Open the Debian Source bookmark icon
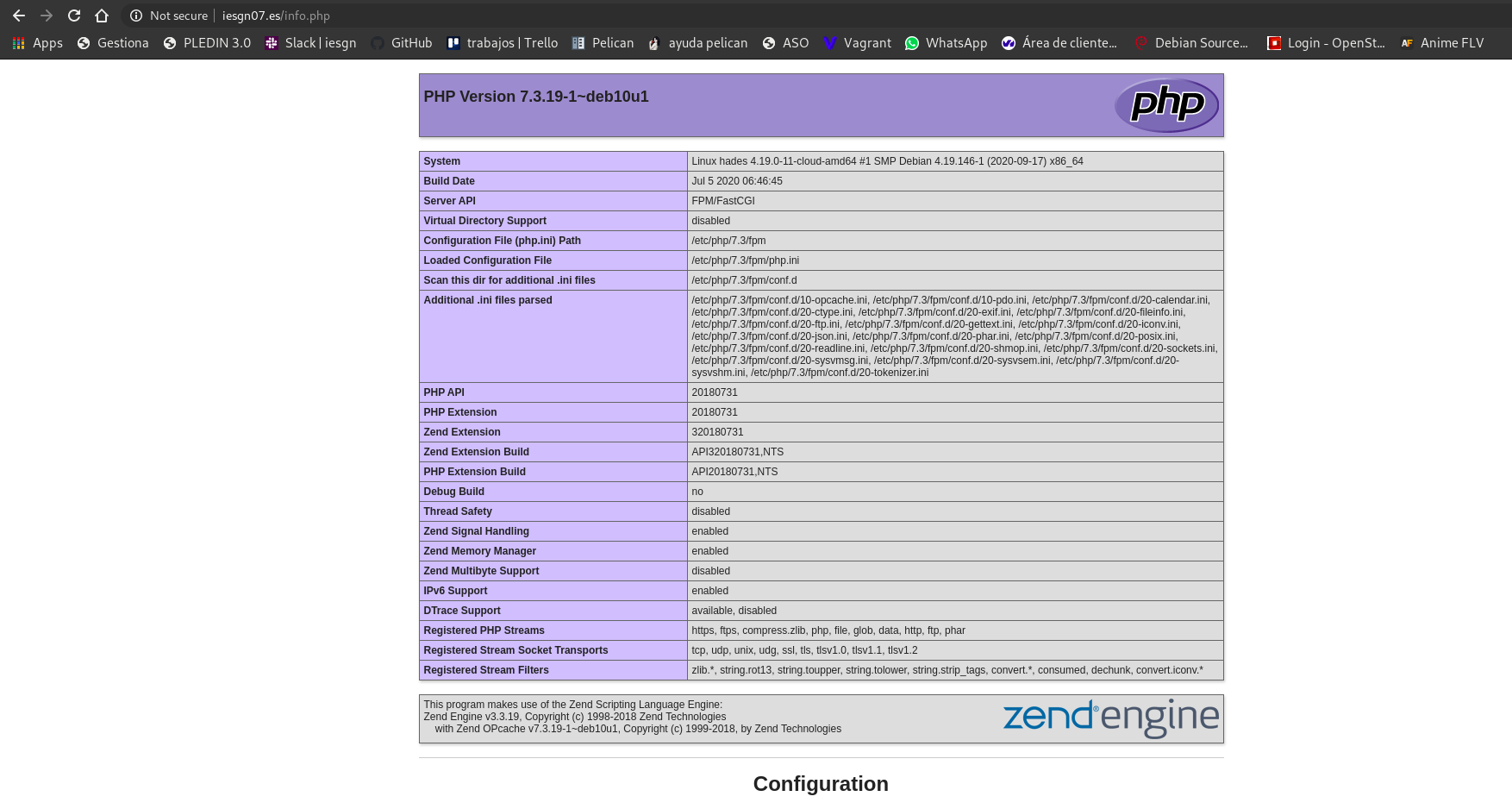 pos(1142,42)
